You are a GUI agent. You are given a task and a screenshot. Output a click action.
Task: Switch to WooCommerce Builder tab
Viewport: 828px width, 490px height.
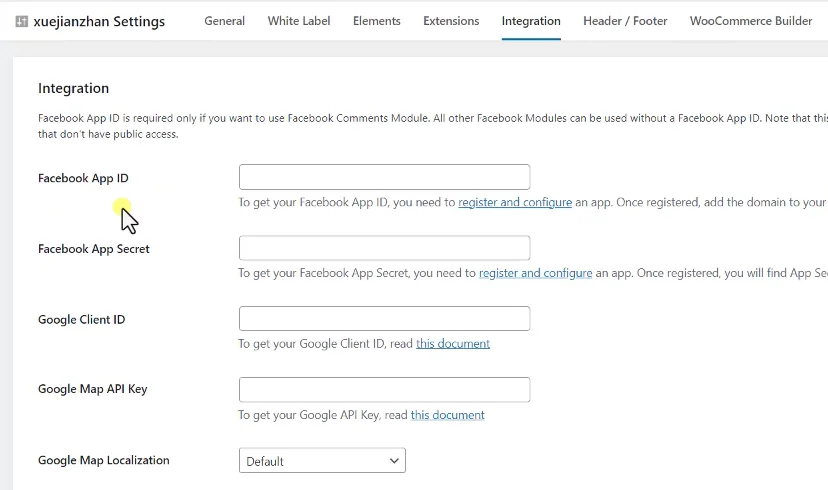coord(751,21)
